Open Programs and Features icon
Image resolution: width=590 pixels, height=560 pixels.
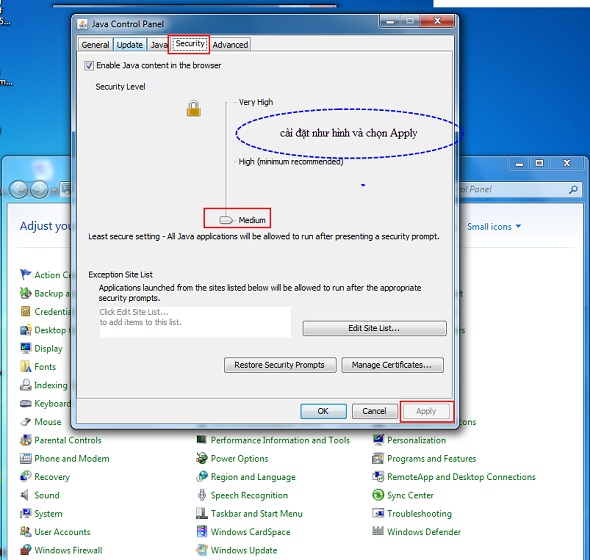[x=378, y=458]
